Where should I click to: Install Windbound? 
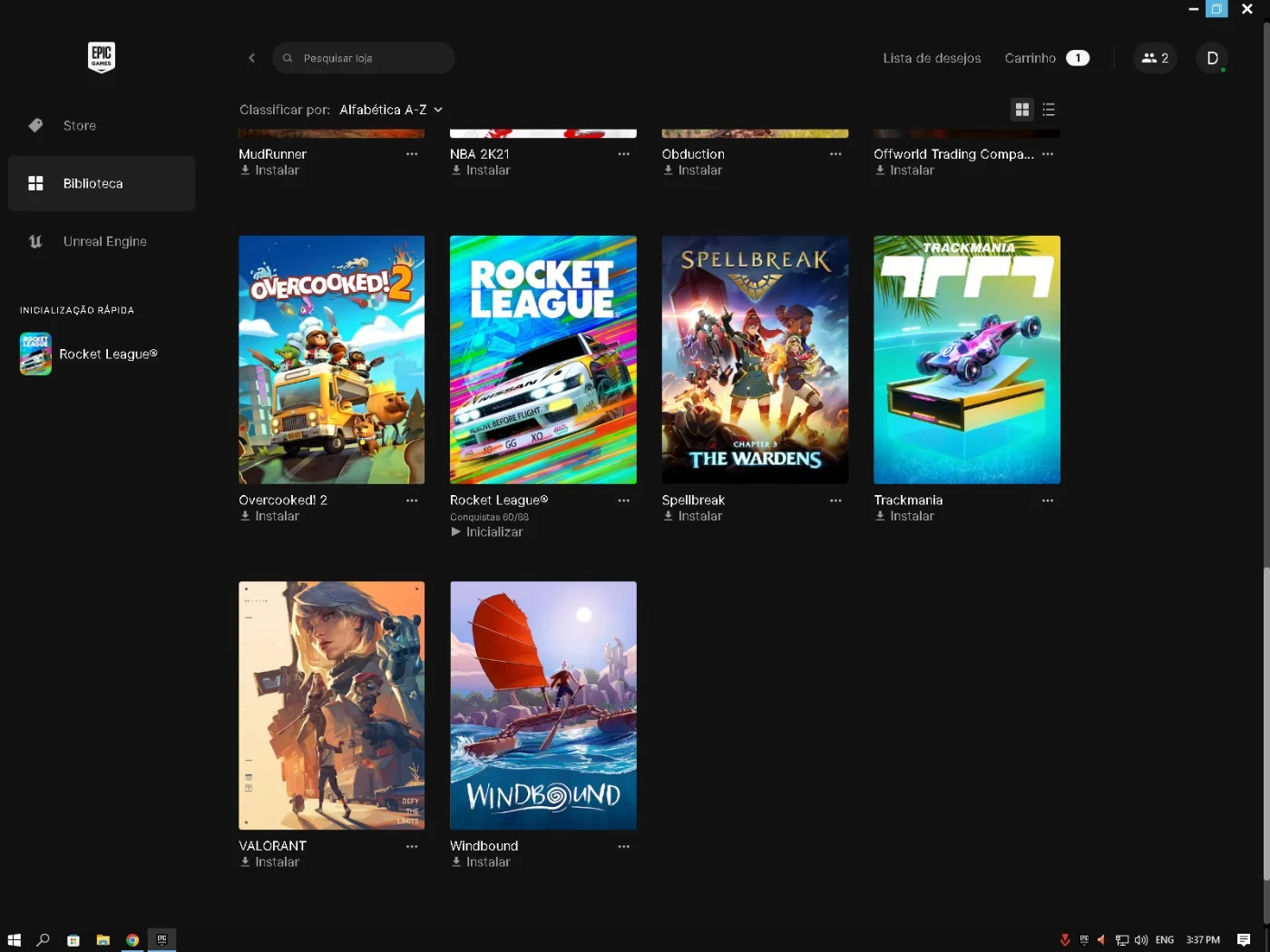tap(481, 862)
